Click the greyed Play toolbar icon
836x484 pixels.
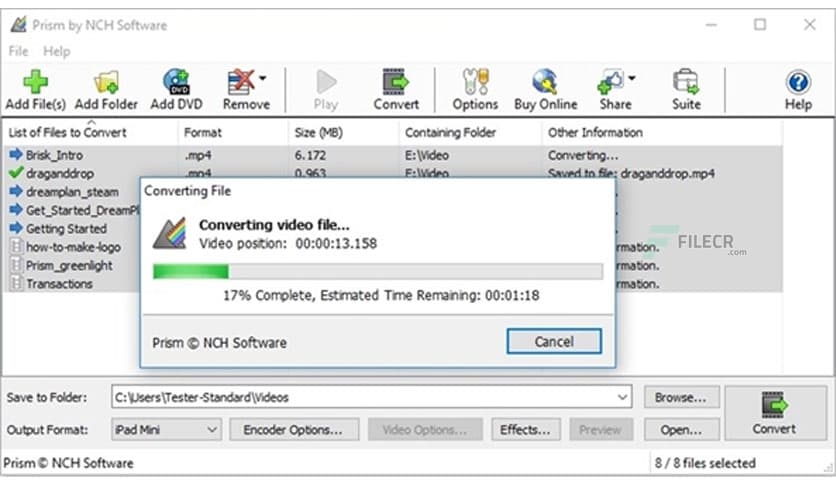[x=326, y=90]
